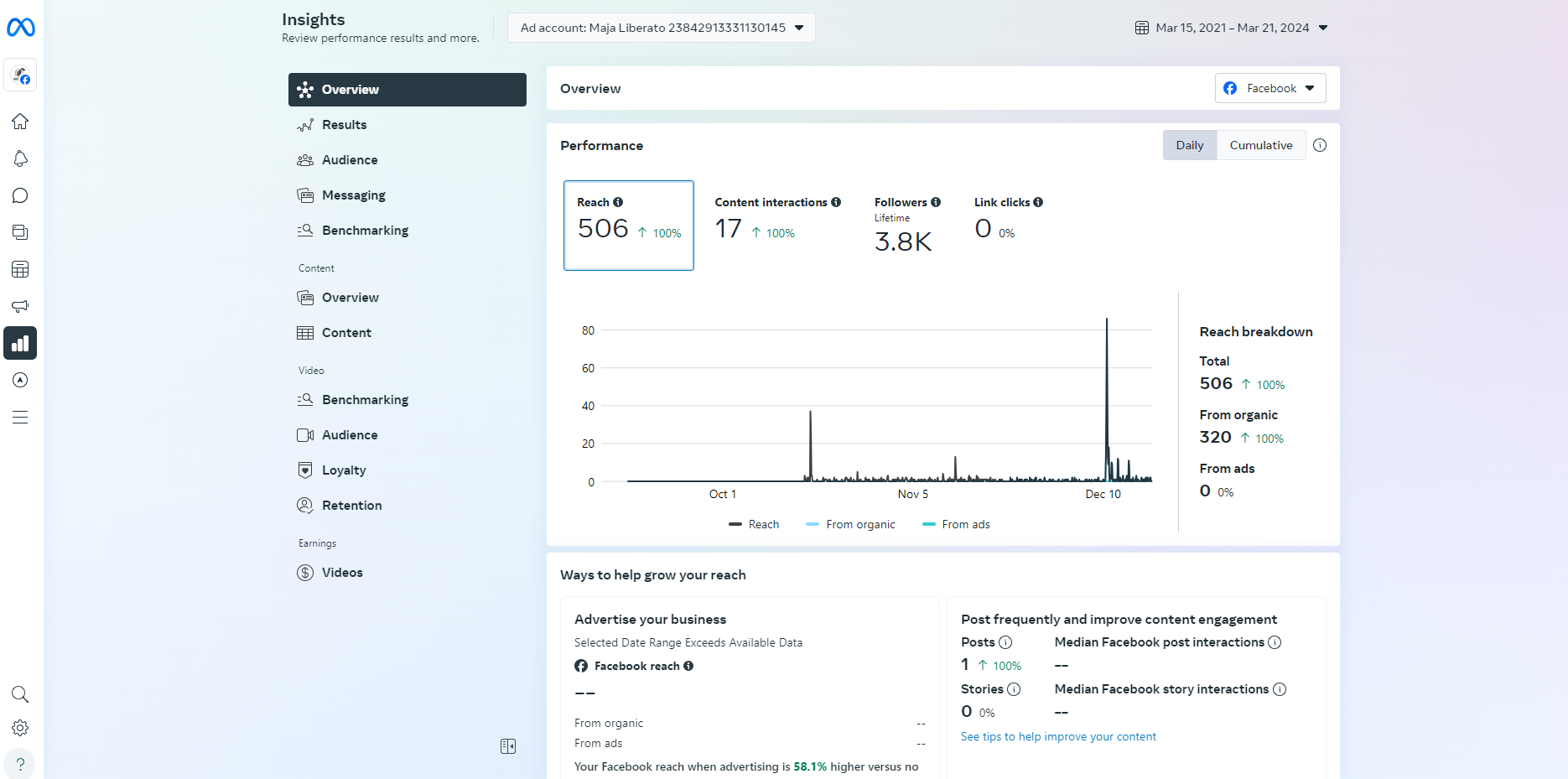Click the Reach breakdown Total 506 value

(x=1216, y=383)
